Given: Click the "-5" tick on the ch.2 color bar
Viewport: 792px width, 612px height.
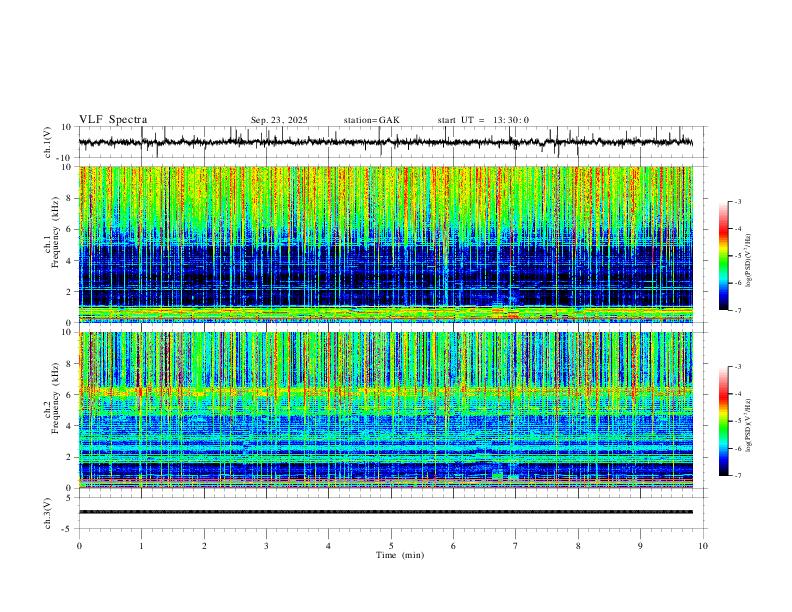Looking at the screenshot, I should pyautogui.click(x=737, y=421).
